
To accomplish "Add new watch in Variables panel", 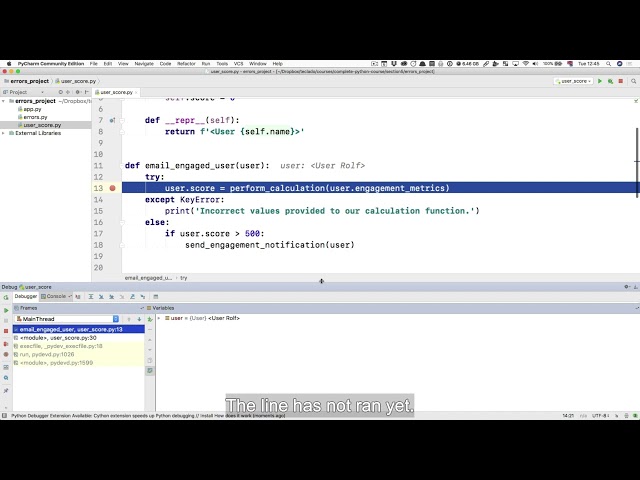I will pyautogui.click(x=150, y=319).
